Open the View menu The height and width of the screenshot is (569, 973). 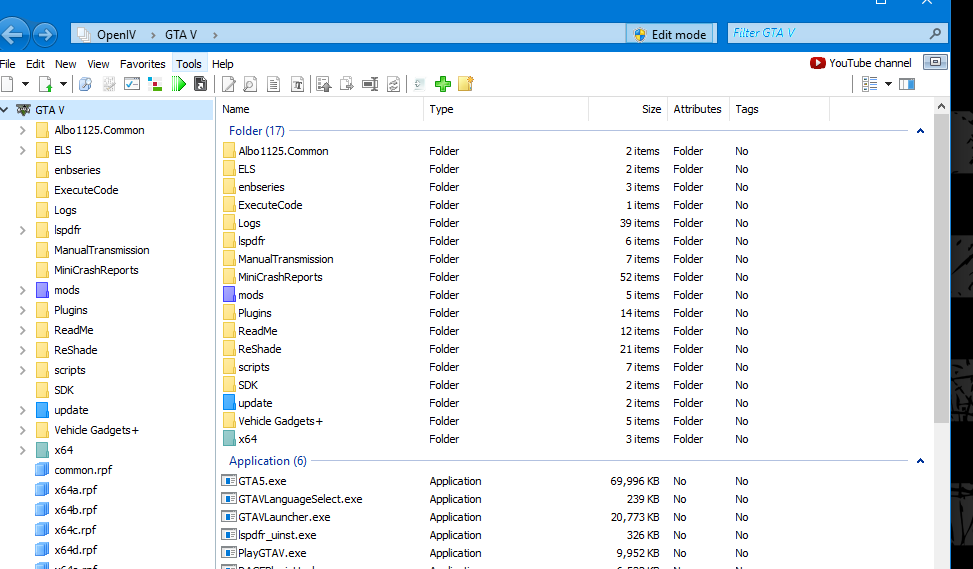[x=98, y=64]
